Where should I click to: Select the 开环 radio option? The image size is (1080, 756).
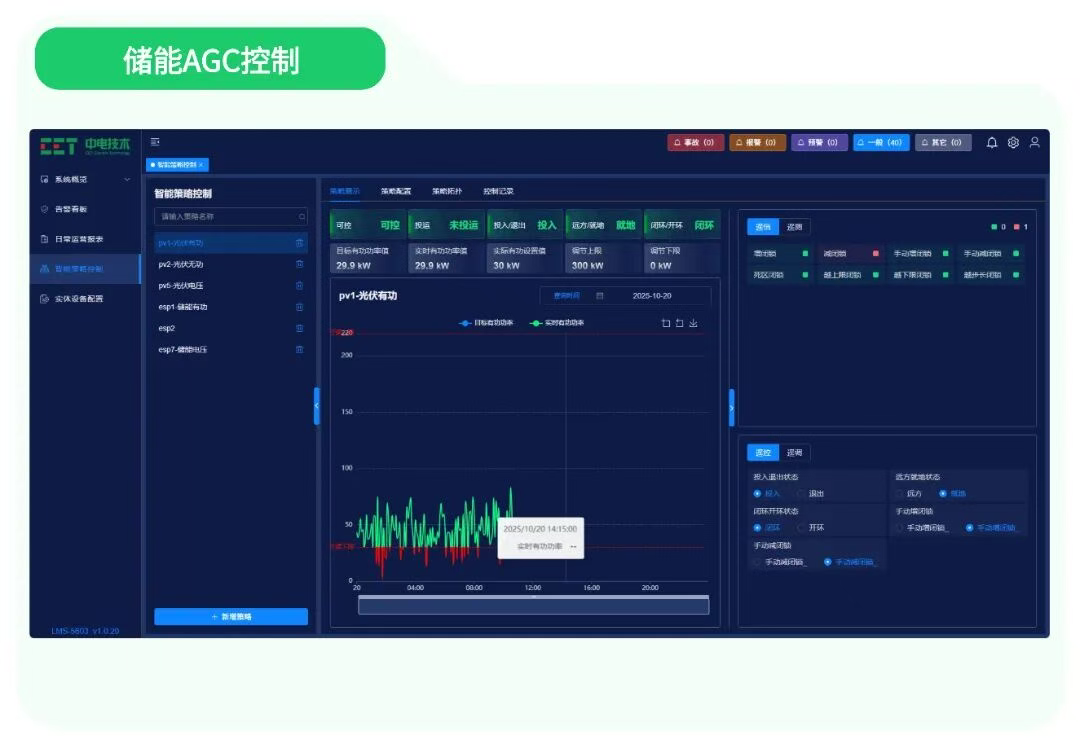pos(801,527)
